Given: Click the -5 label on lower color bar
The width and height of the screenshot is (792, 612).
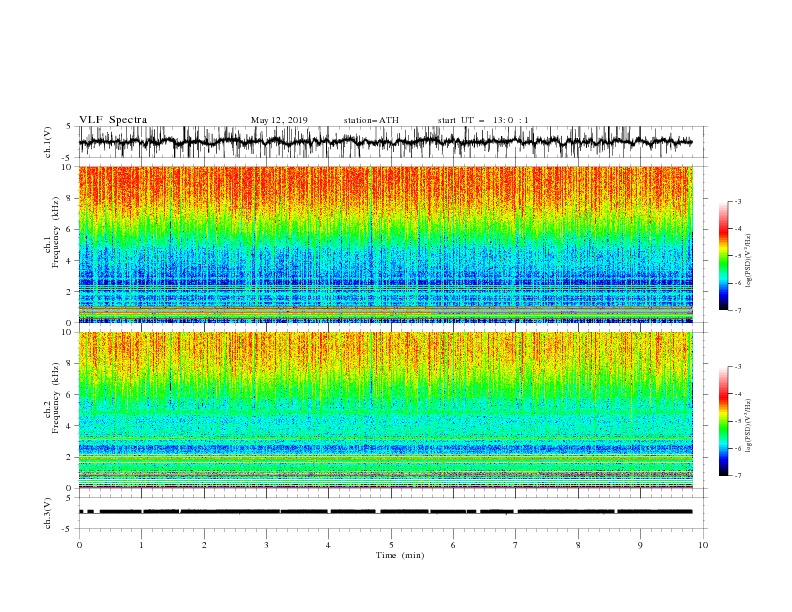Looking at the screenshot, I should [737, 421].
